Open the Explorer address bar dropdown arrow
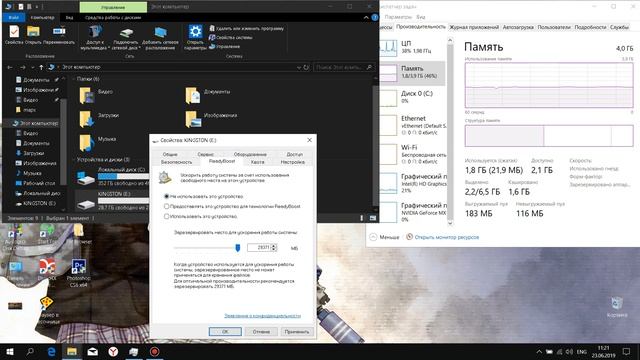640x360 pixels. (x=299, y=67)
